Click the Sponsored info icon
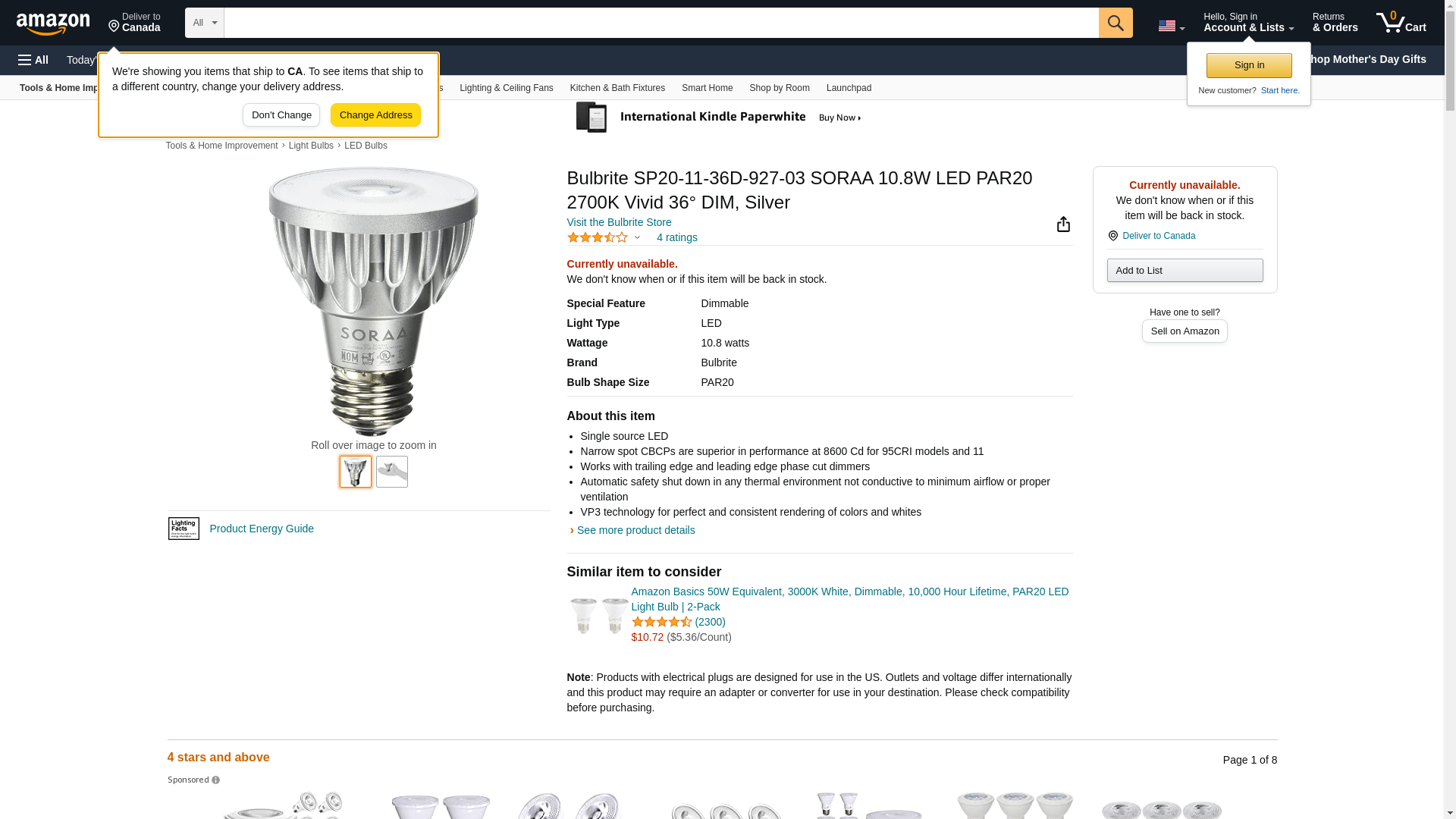The image size is (1456, 819). pos(216,780)
